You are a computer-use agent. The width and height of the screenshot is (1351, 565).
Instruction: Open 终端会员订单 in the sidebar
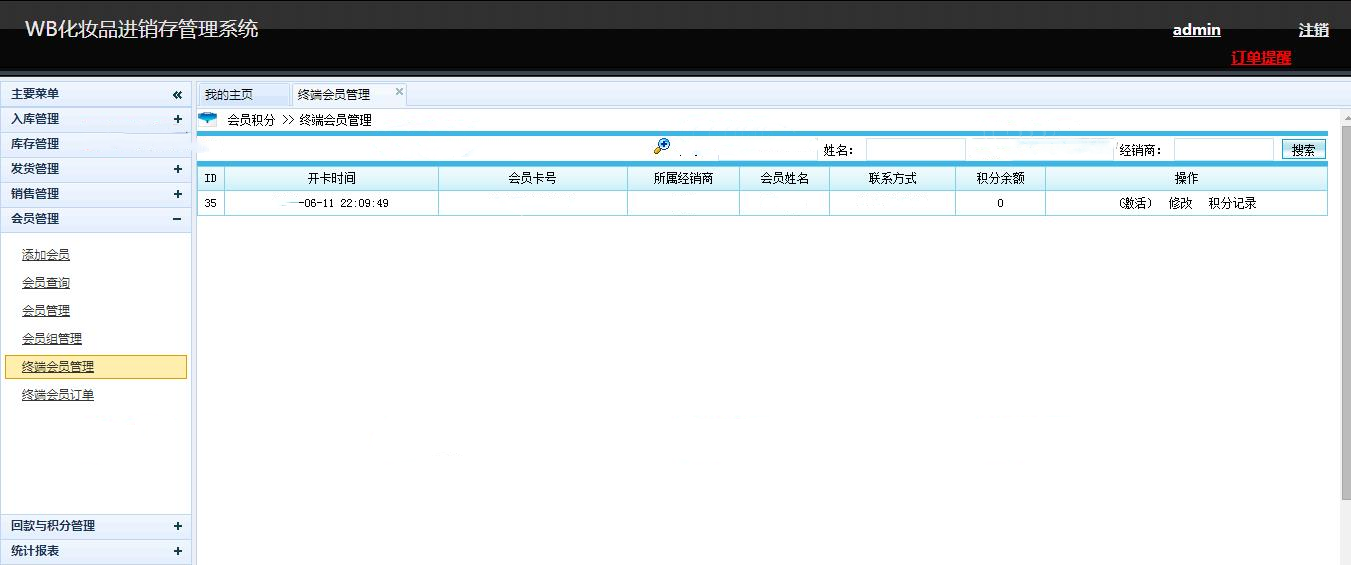58,395
